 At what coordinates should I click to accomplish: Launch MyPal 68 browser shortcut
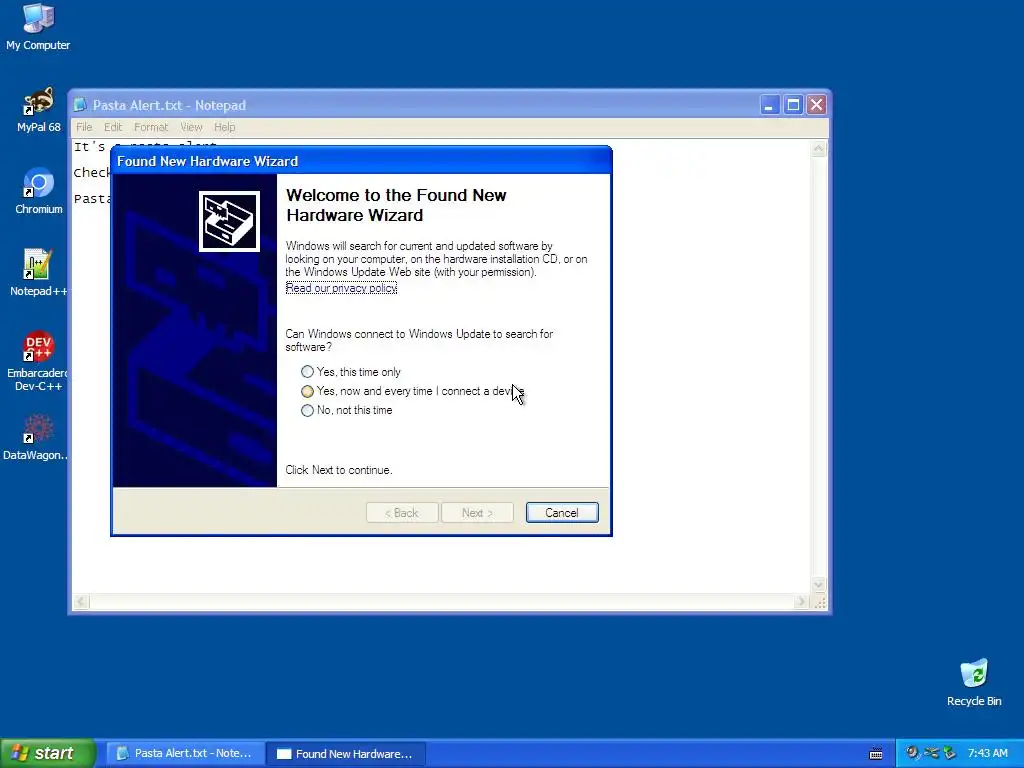click(x=38, y=109)
